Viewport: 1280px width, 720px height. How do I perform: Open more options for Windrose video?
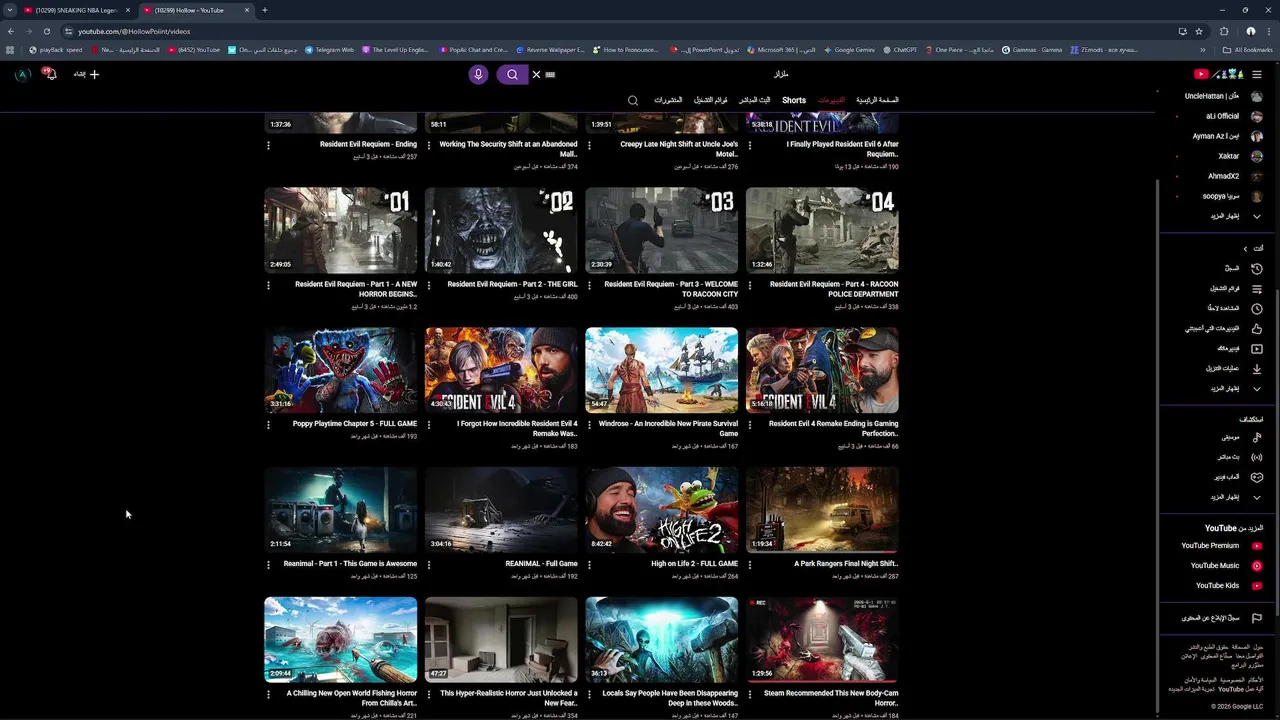coord(589,425)
